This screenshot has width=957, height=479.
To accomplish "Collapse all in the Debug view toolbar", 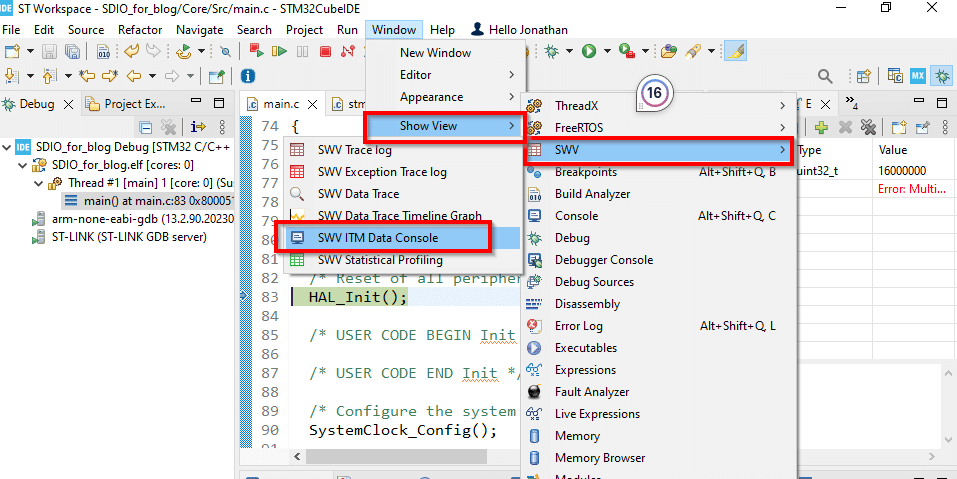I will coord(146,127).
